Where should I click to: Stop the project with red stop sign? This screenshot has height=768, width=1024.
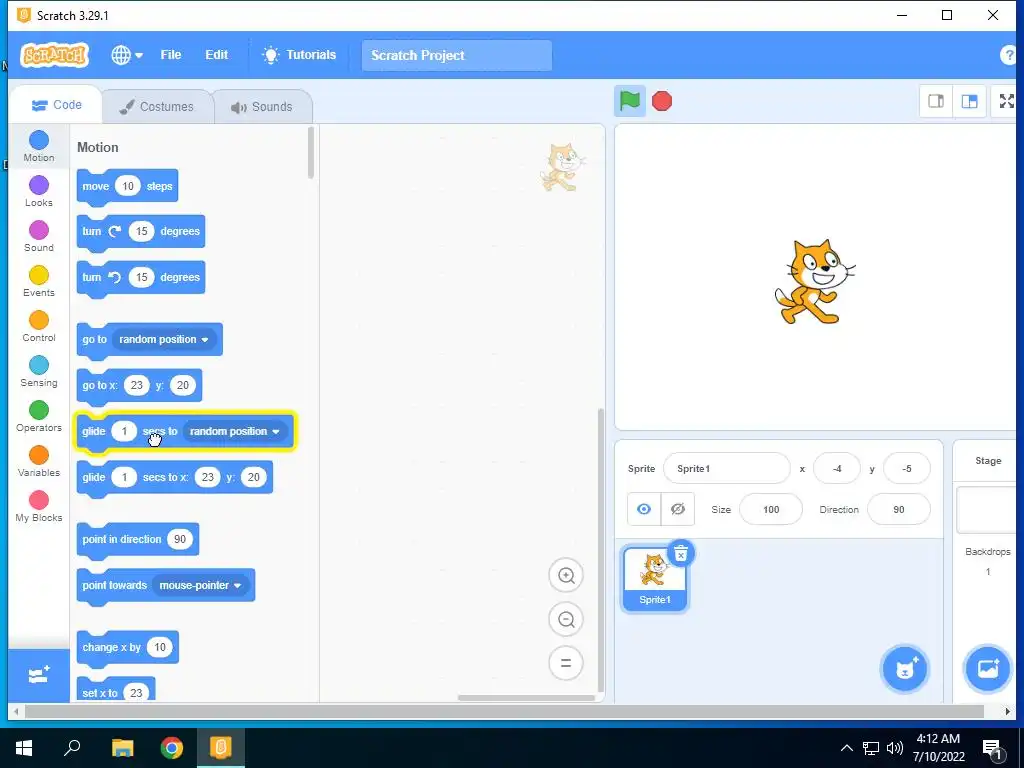click(662, 101)
